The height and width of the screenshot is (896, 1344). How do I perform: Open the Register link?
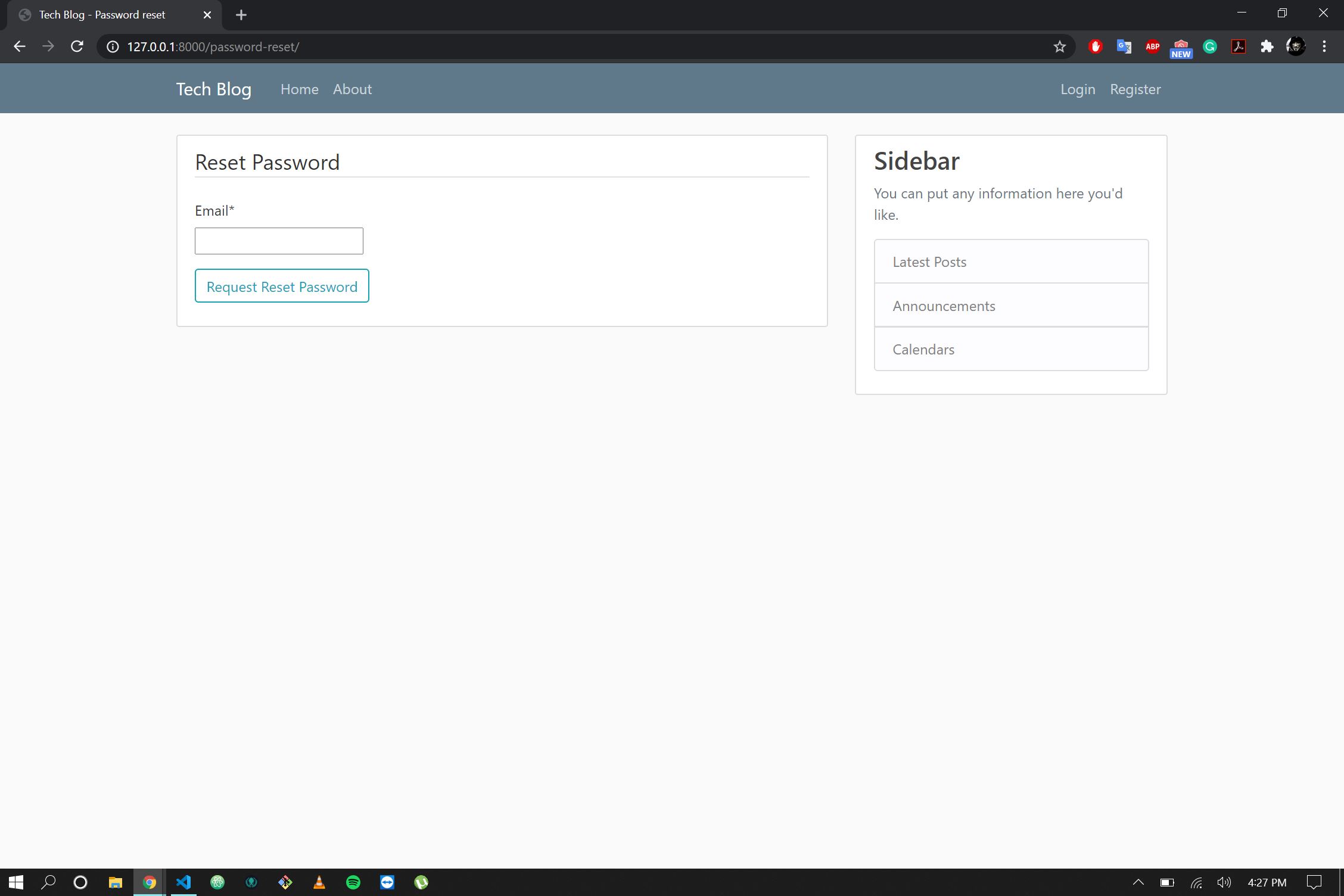(x=1135, y=89)
